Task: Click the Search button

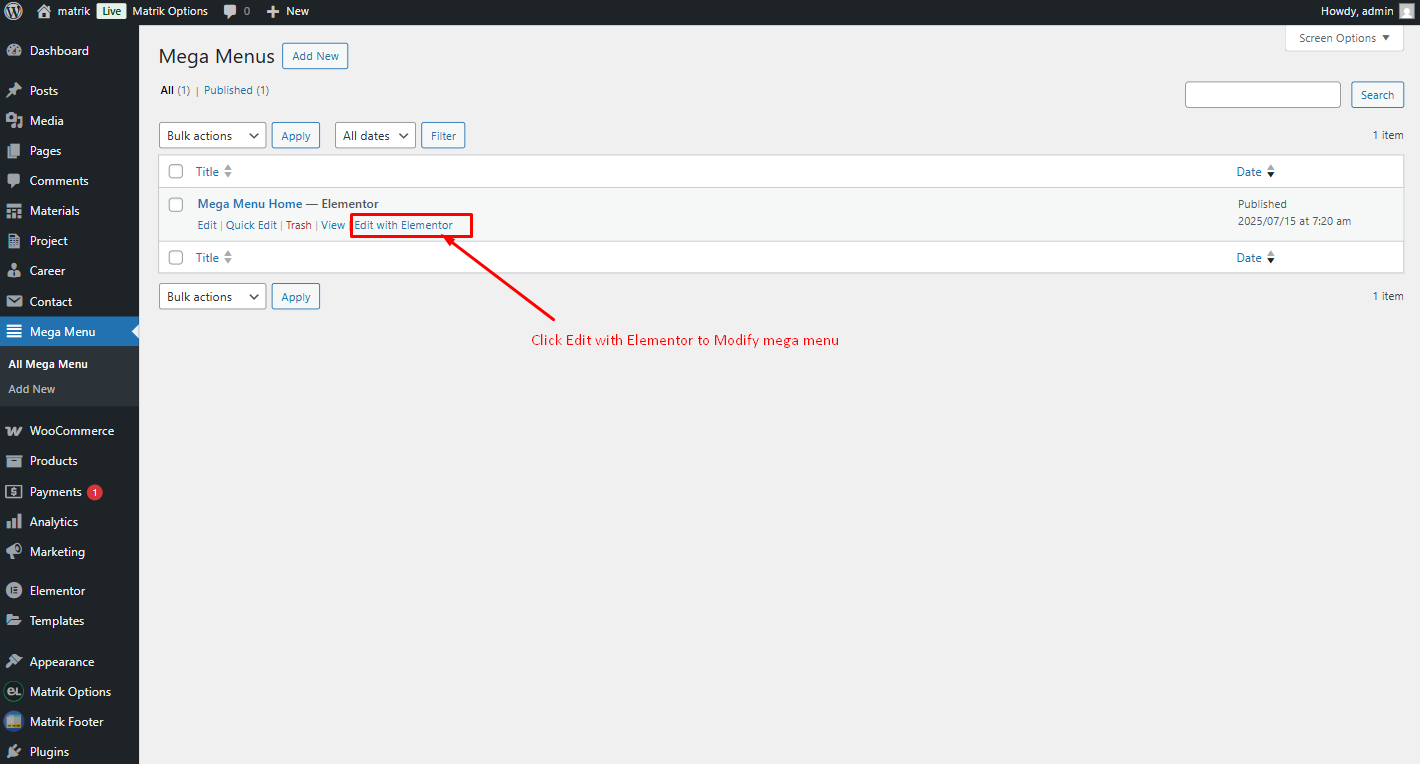Action: tap(1377, 95)
